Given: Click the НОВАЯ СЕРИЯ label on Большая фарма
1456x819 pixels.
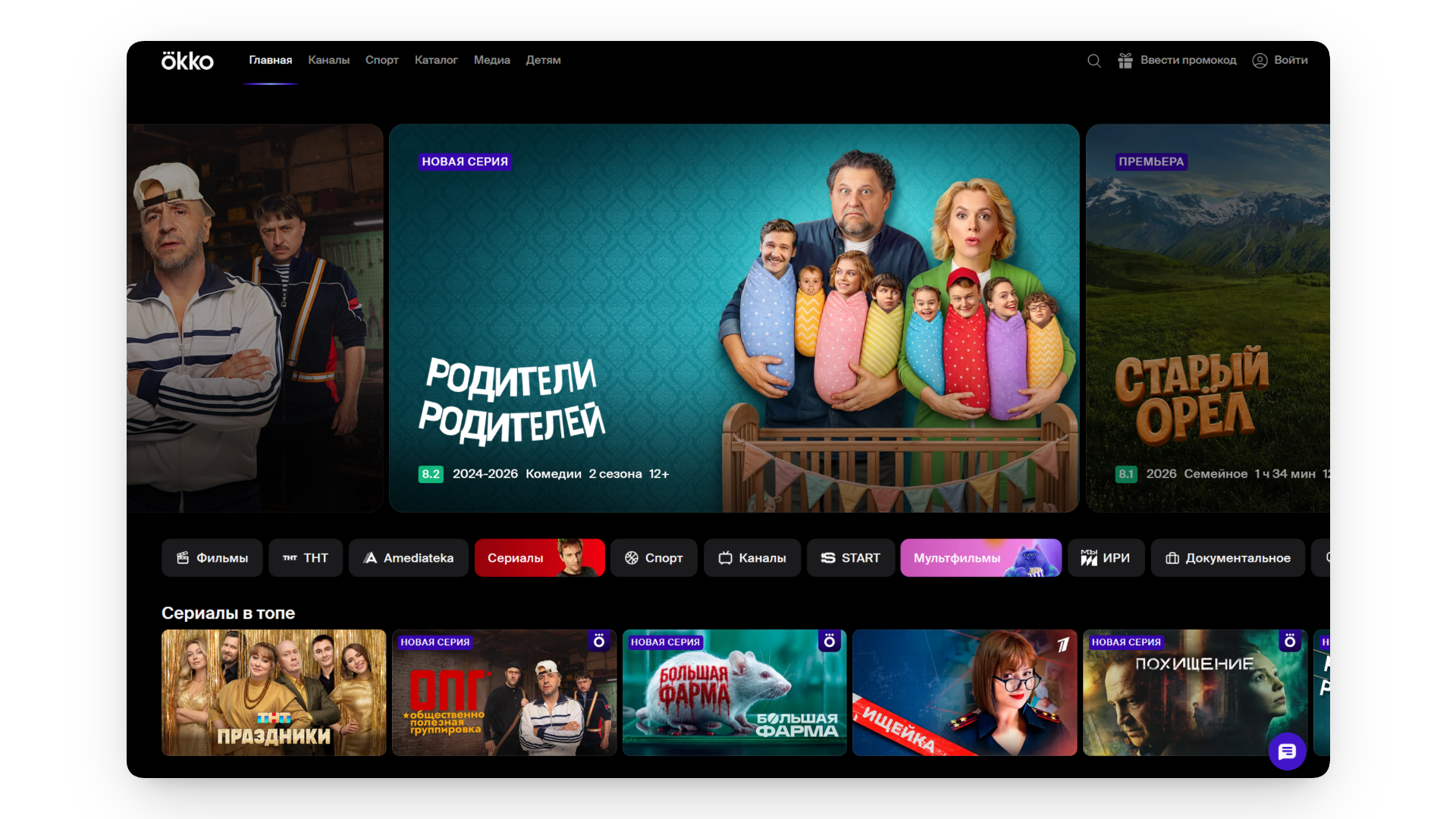Looking at the screenshot, I should pos(665,642).
